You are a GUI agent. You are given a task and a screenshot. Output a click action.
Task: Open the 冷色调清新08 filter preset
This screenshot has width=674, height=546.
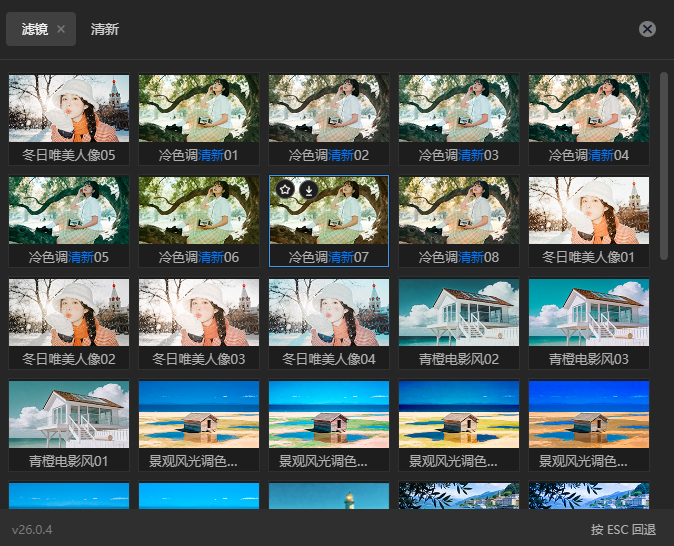point(459,211)
